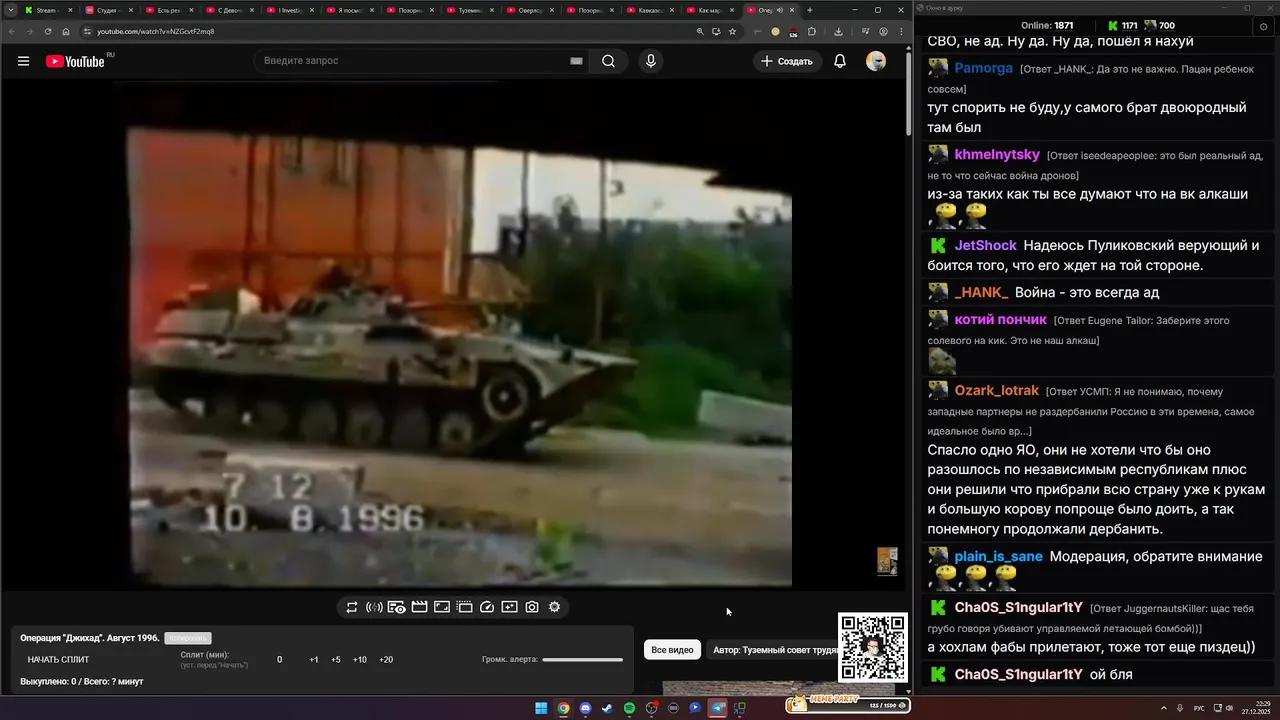Click username Ozark_lotrak in chat

tap(997, 391)
